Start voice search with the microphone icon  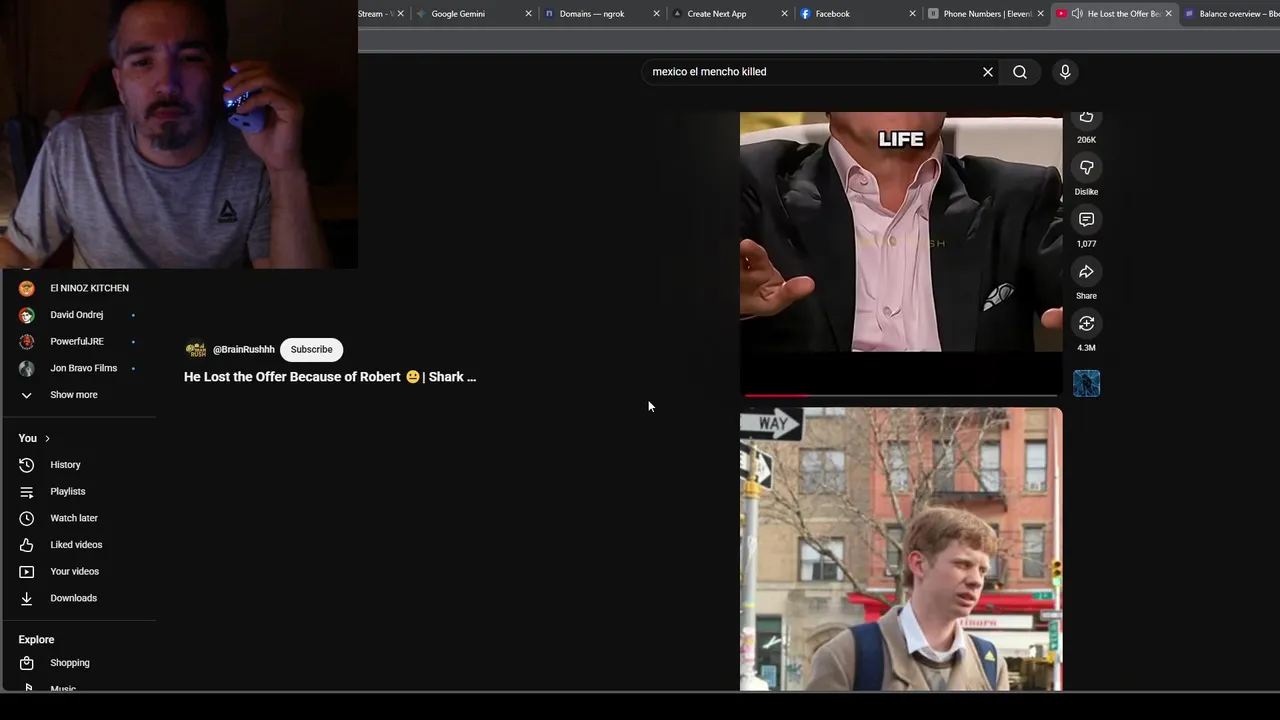[1065, 72]
